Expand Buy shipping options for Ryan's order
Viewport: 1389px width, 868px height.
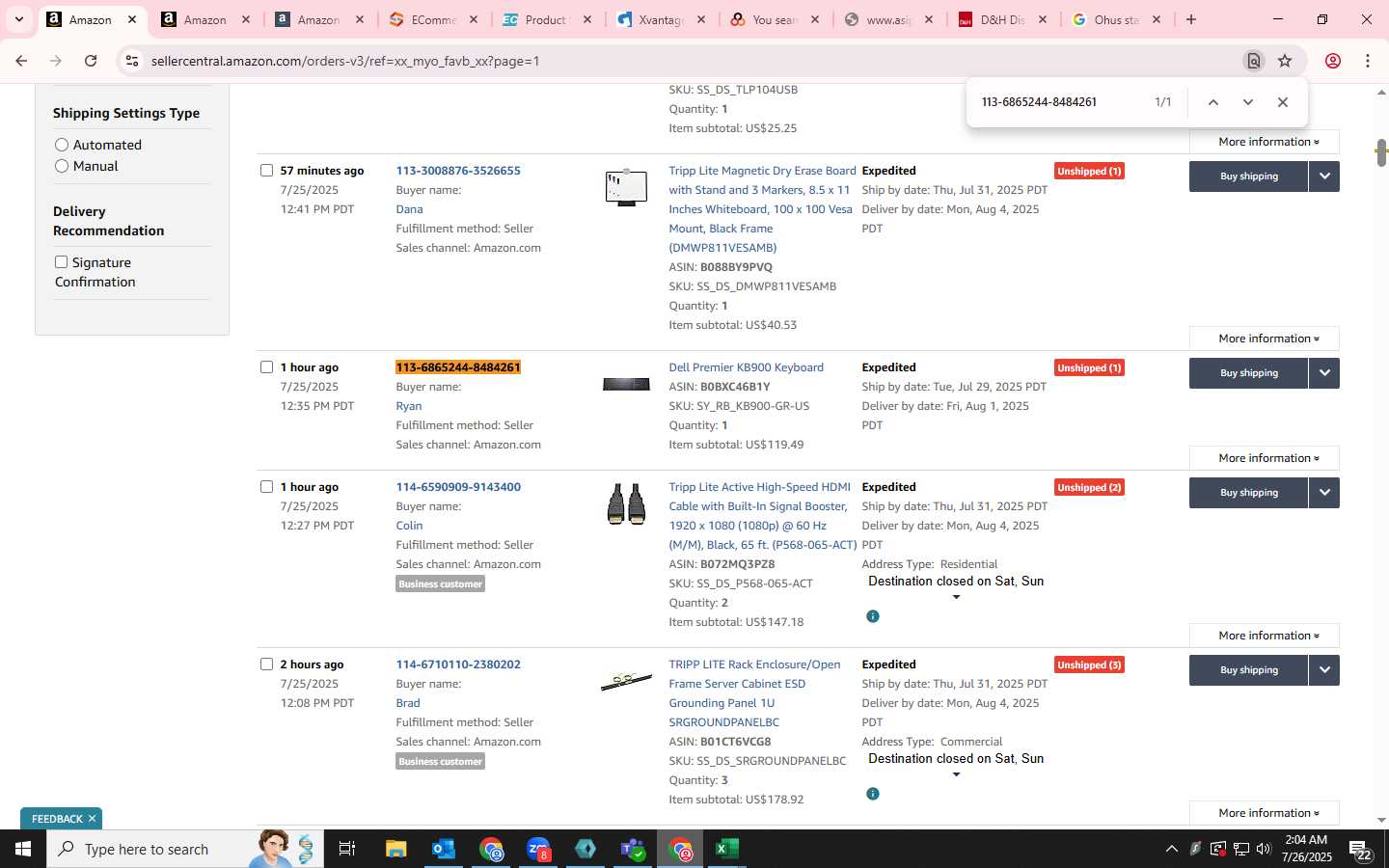tap(1324, 373)
